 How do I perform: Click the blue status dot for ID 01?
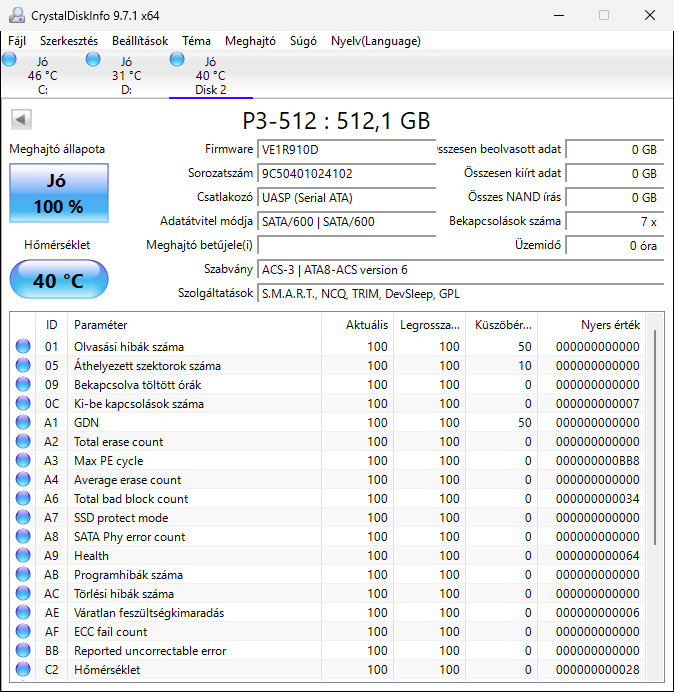[23, 346]
